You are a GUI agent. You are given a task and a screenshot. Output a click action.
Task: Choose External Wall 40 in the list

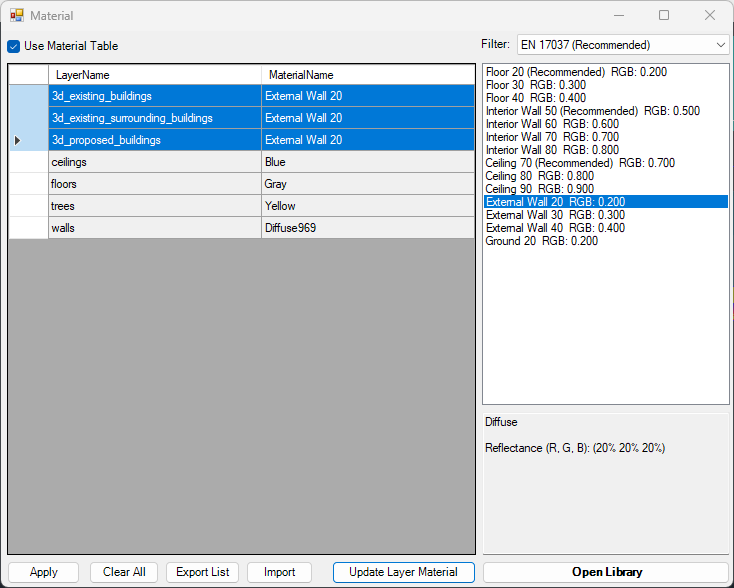555,228
